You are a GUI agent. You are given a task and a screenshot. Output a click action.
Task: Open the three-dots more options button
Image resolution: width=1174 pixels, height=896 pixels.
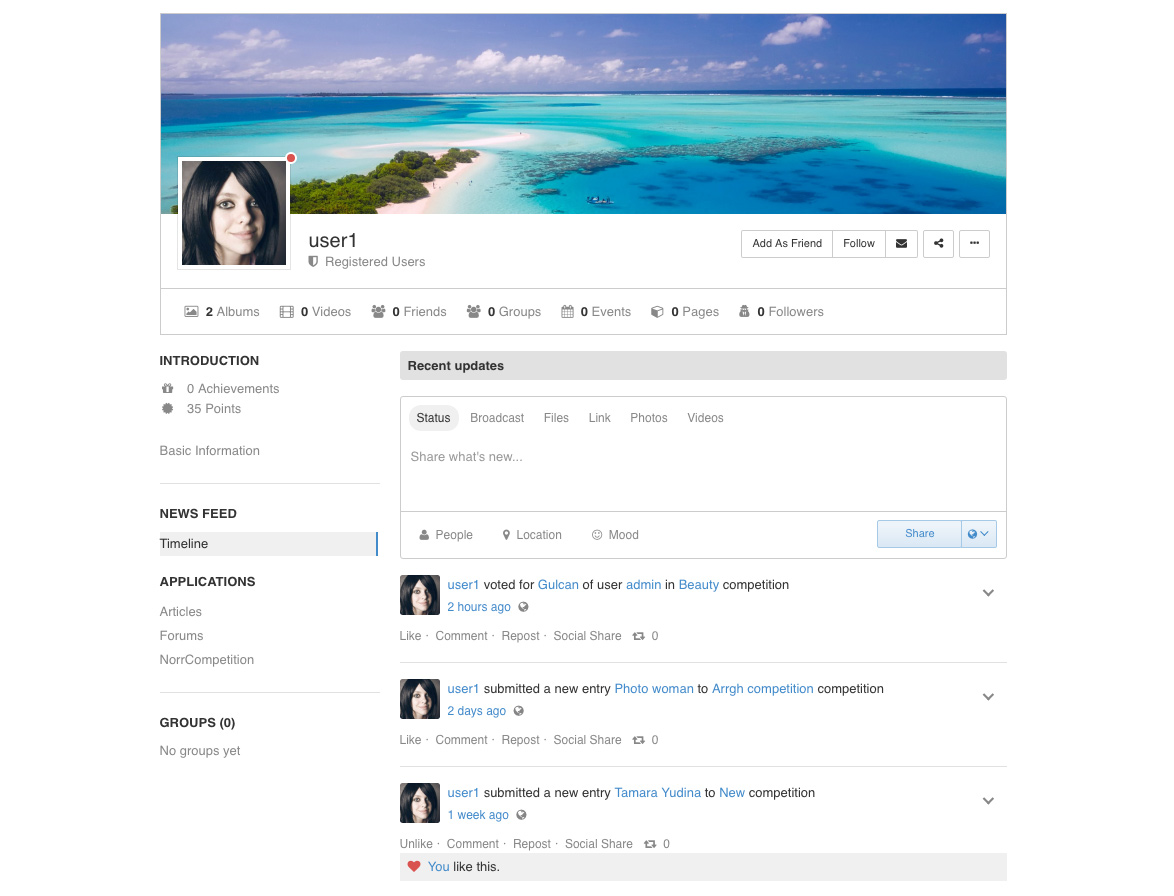[x=974, y=244]
